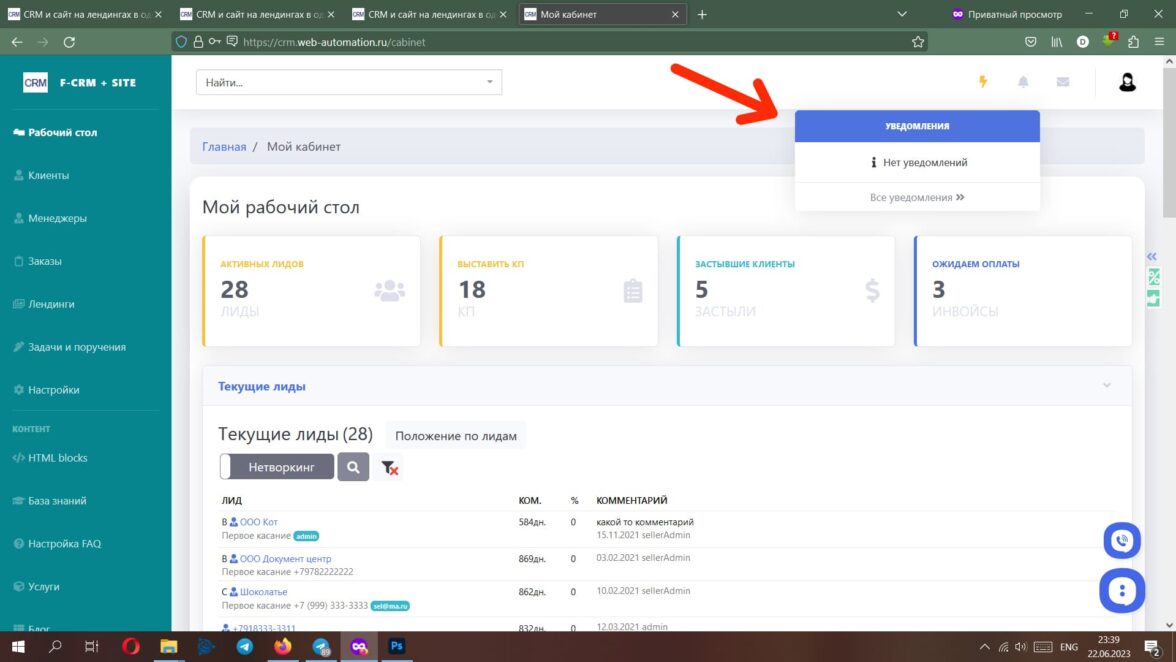Open messages via the envelope icon
The height and width of the screenshot is (662, 1176).
click(1062, 82)
